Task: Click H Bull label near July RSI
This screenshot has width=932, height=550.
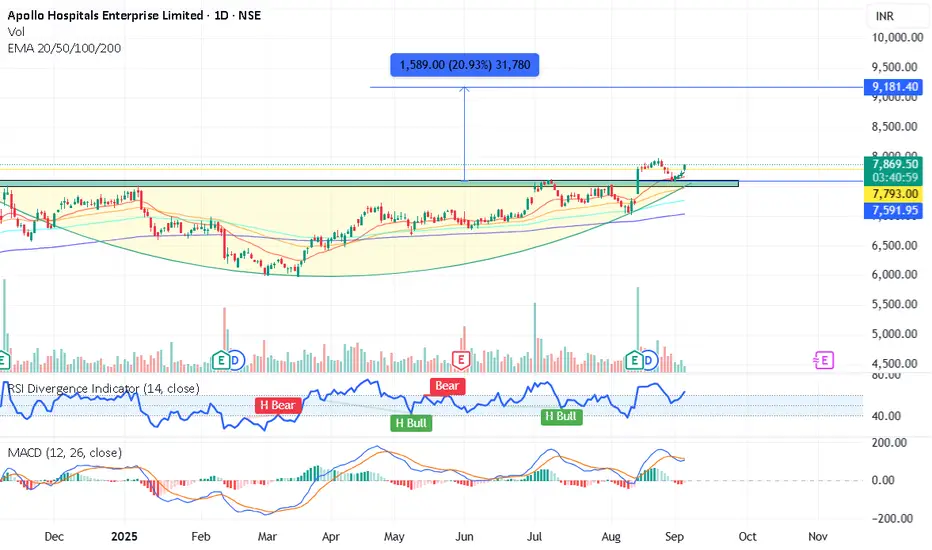Action: (561, 416)
